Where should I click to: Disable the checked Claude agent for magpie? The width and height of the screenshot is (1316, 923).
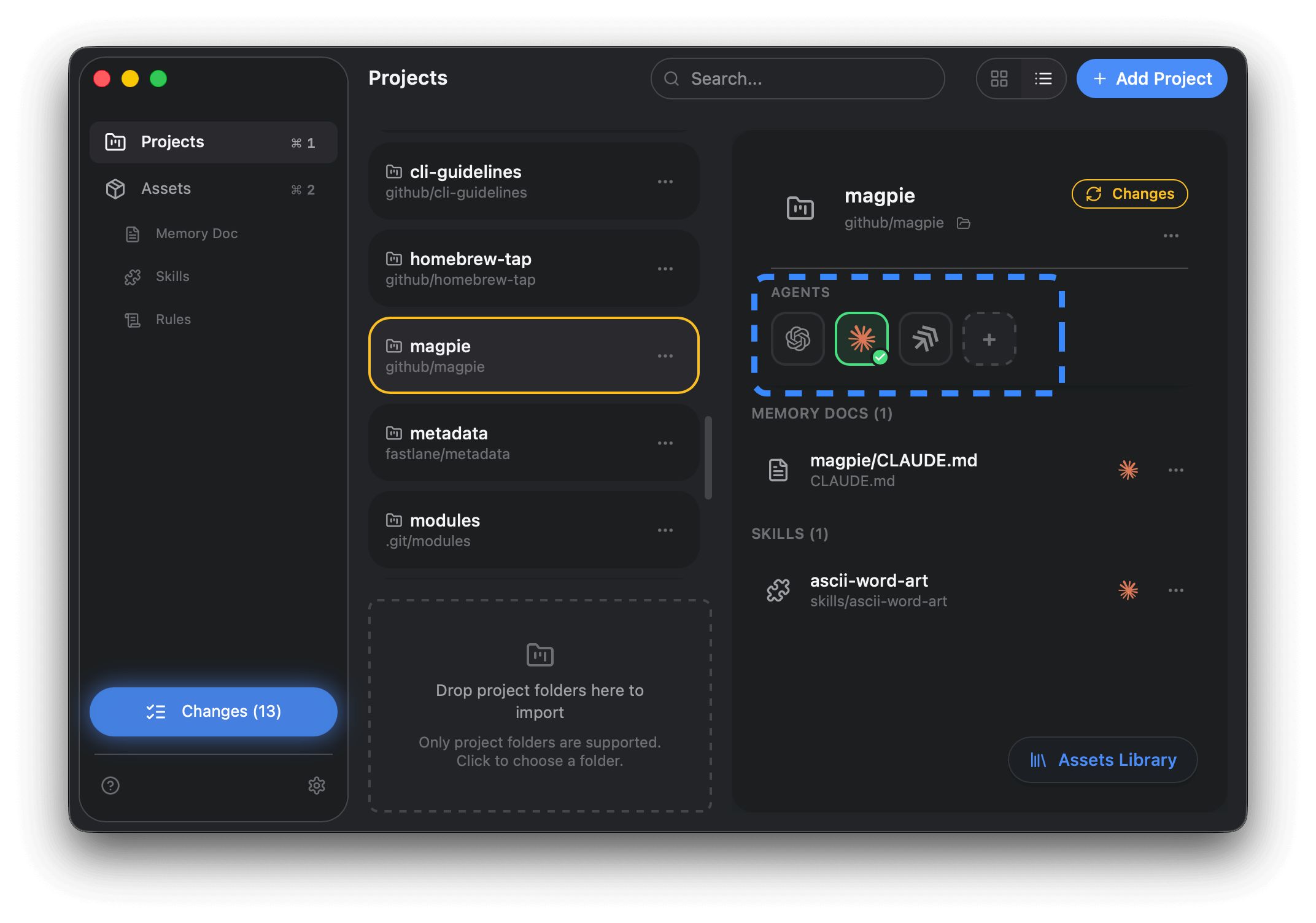pyautogui.click(x=861, y=339)
